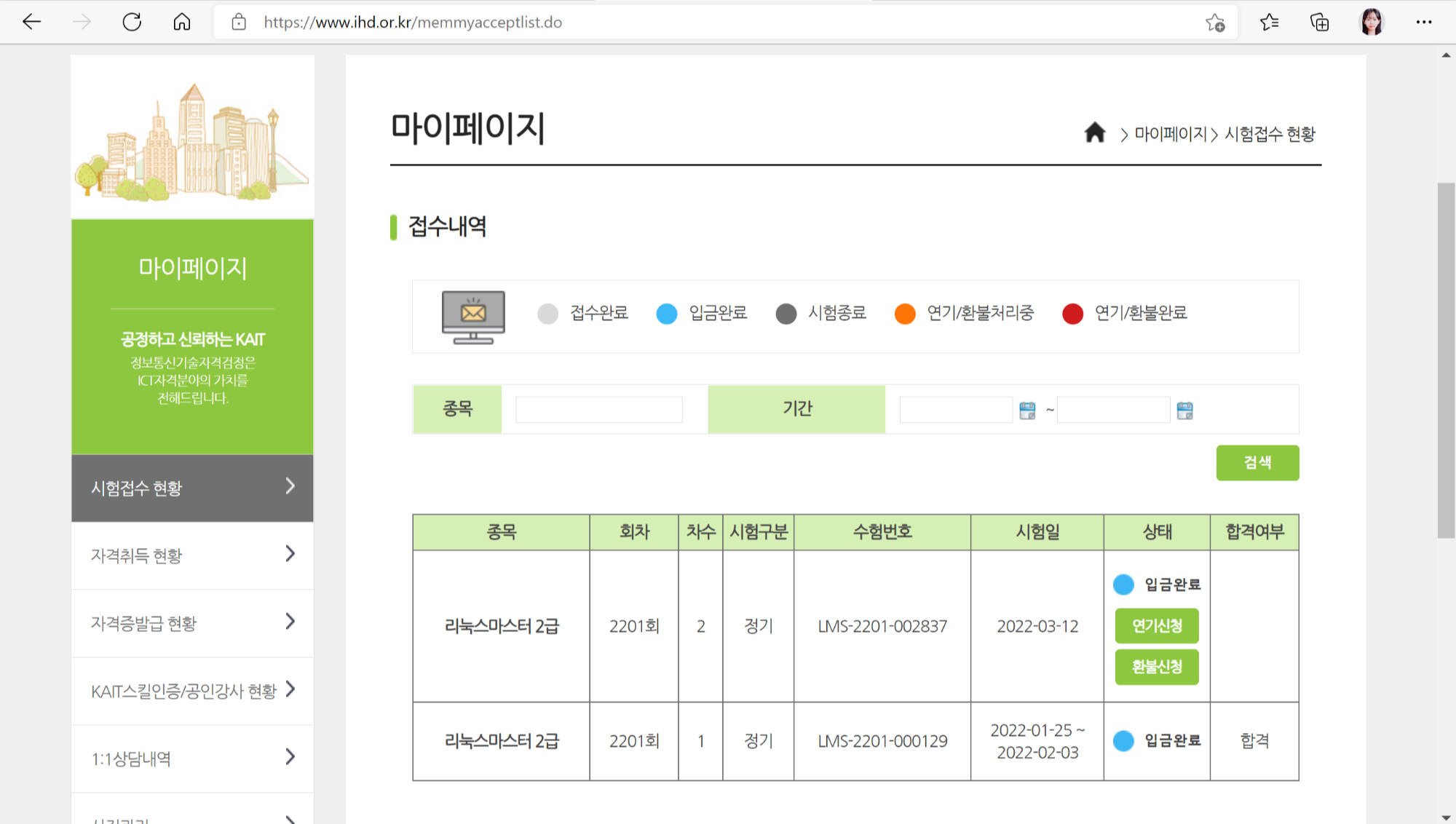Click the 환불신청 button

click(1156, 667)
